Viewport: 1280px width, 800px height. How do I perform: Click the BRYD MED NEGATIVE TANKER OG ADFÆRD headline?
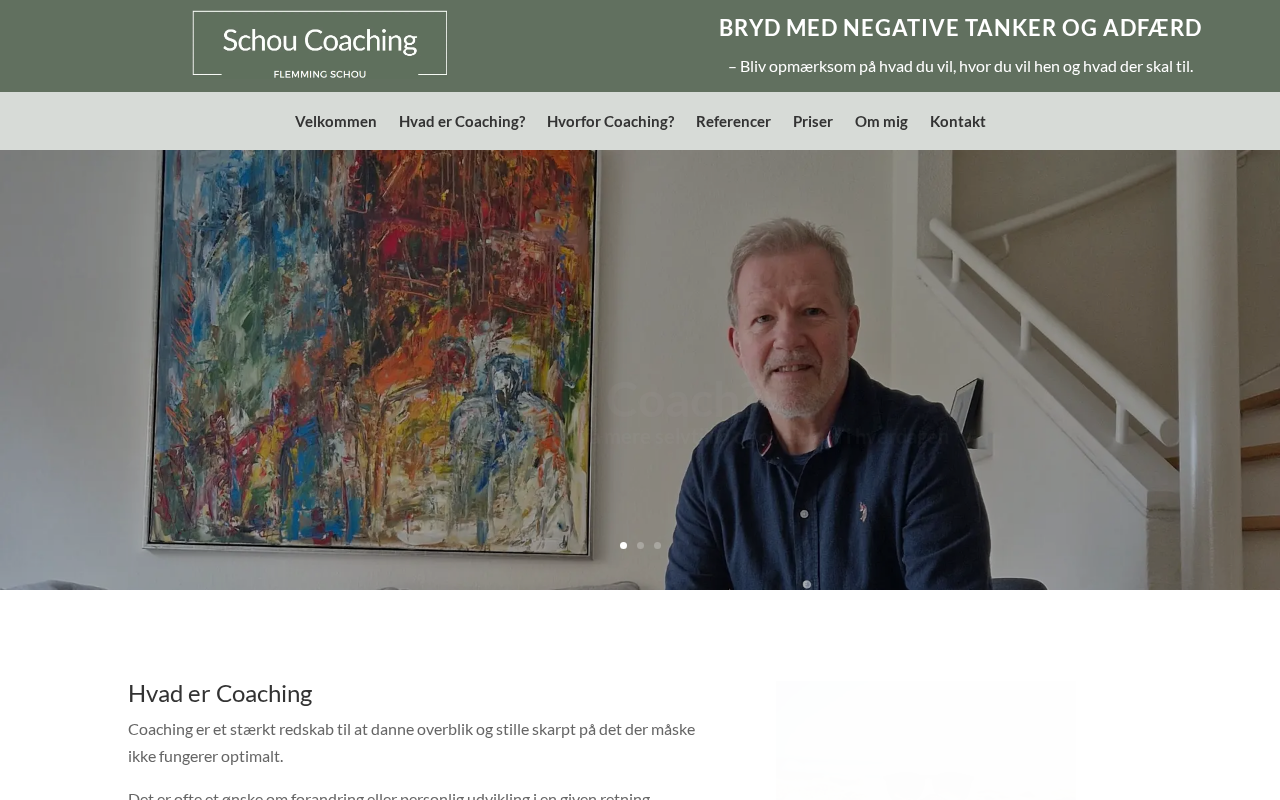click(x=960, y=28)
